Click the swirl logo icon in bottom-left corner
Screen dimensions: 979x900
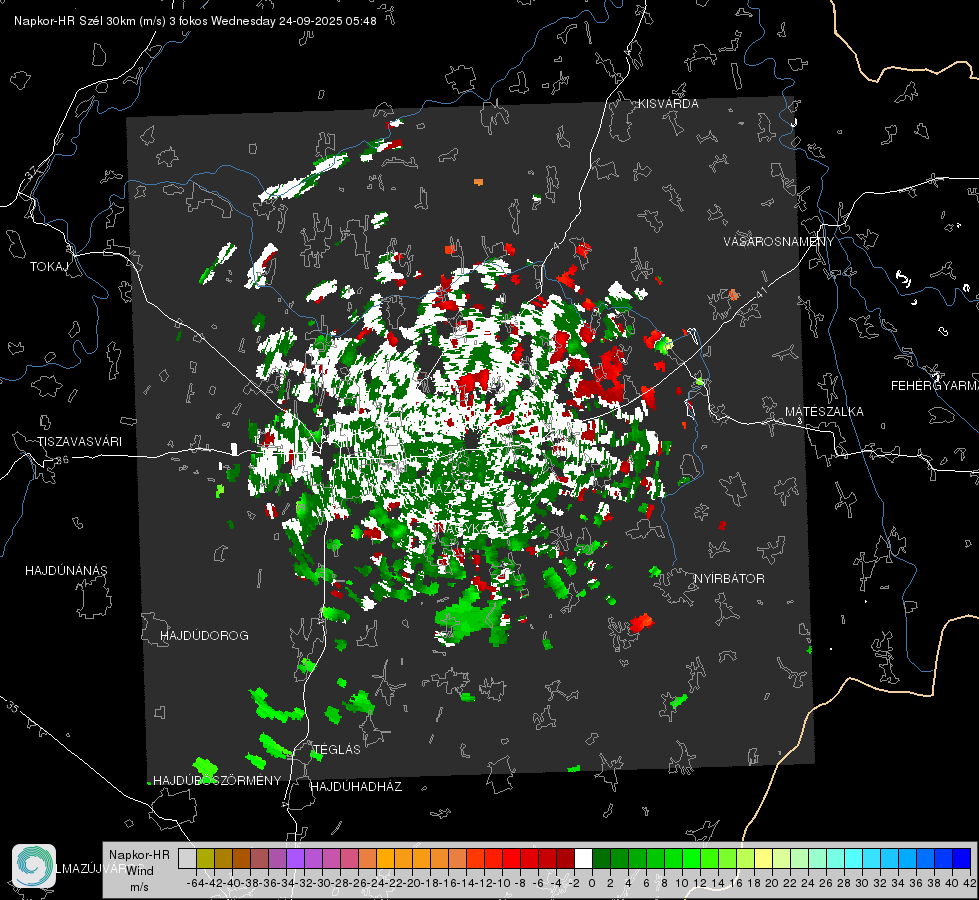click(x=34, y=866)
